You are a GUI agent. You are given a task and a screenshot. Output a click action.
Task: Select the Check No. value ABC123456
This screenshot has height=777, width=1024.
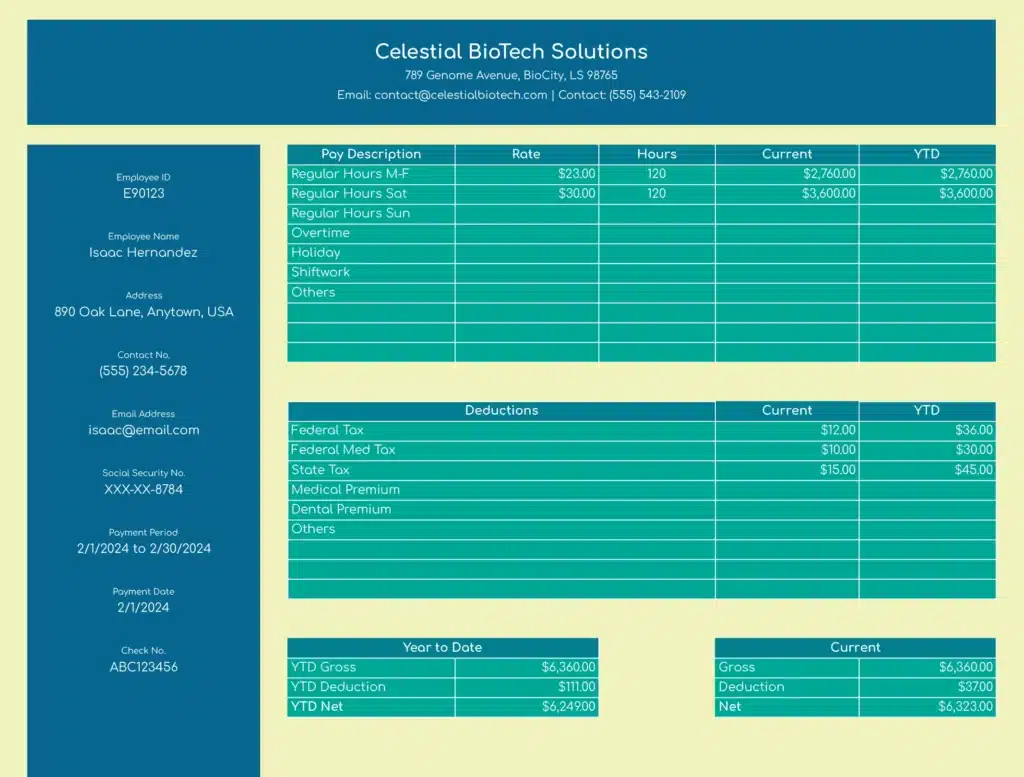pos(143,667)
